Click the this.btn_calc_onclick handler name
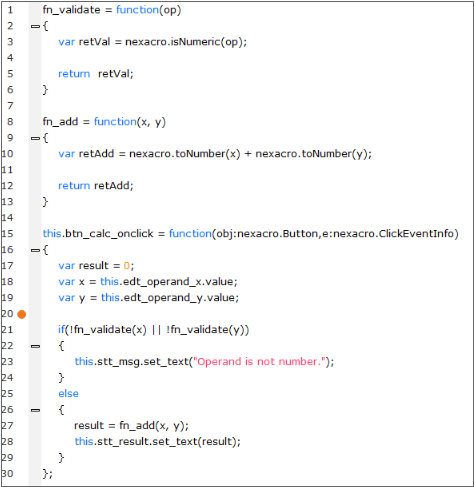 [98, 234]
